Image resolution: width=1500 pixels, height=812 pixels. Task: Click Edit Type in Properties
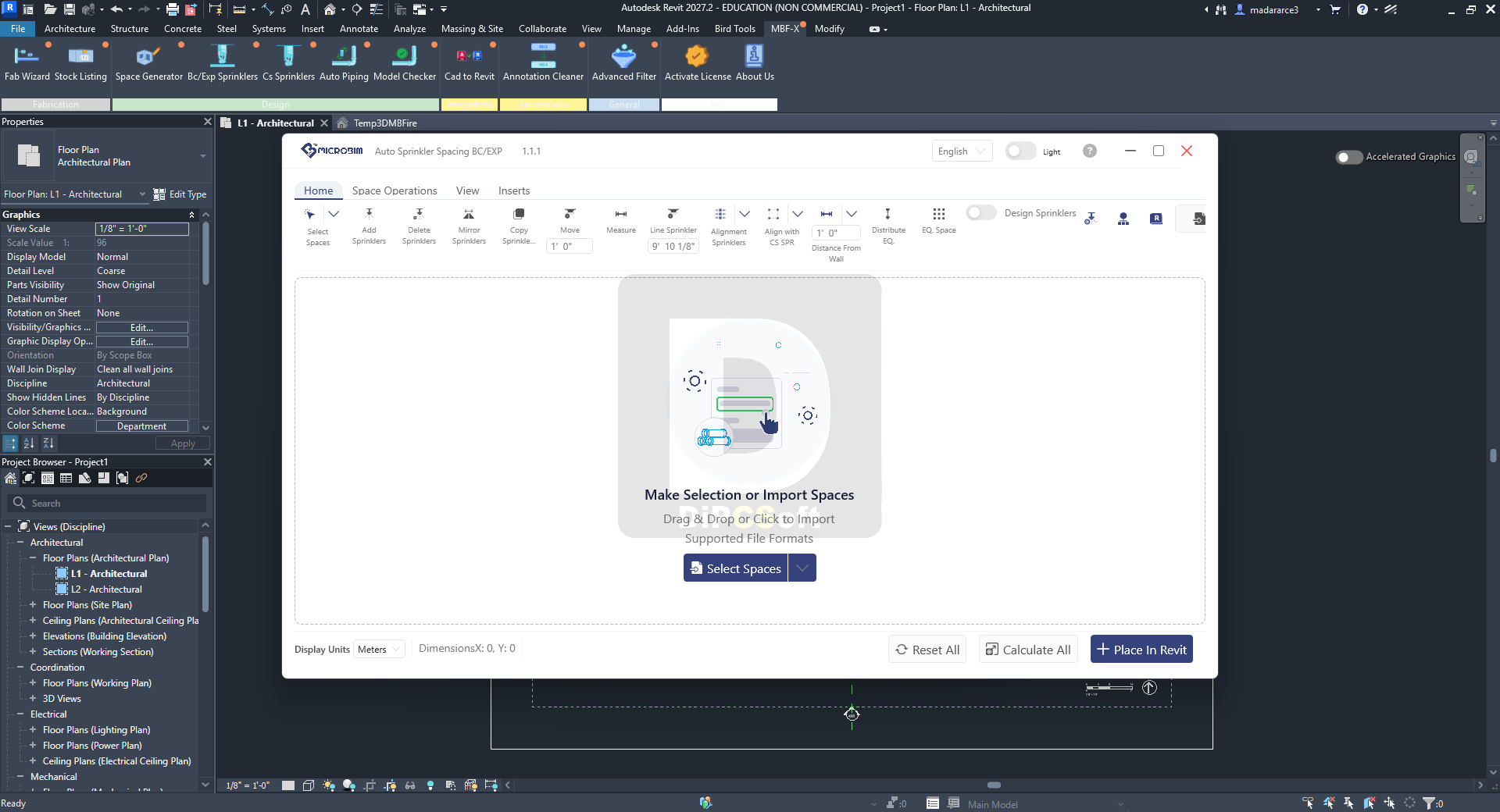pyautogui.click(x=180, y=194)
